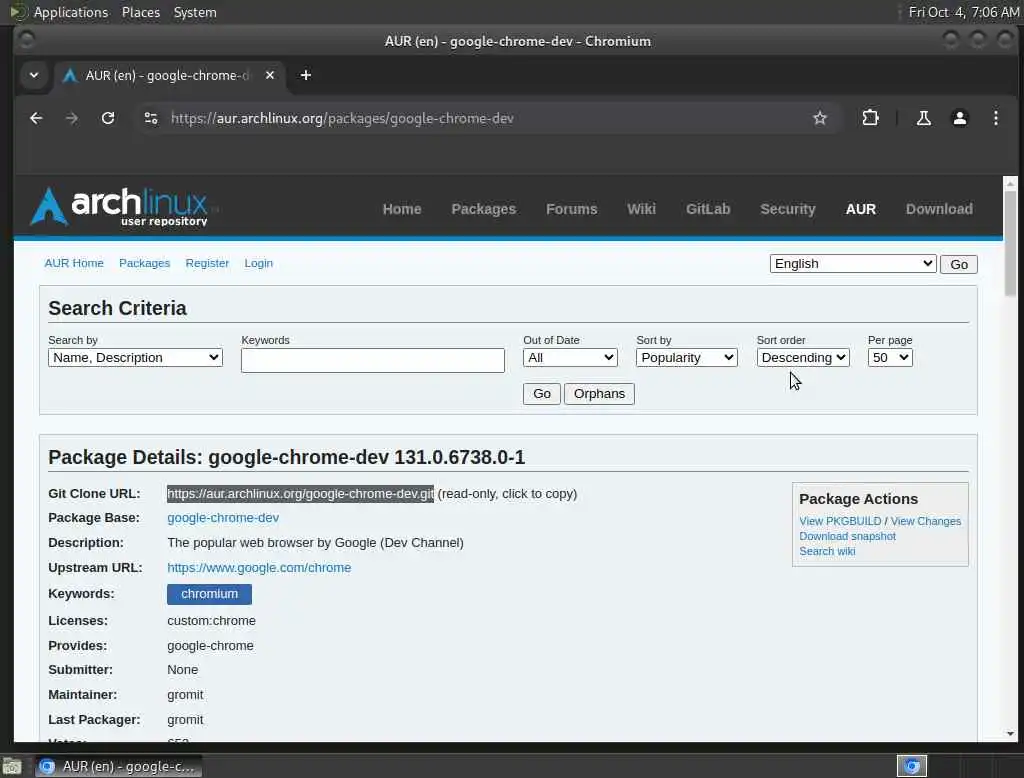Open the Packages sub-navigation link
This screenshot has width=1024, height=778.
point(144,263)
